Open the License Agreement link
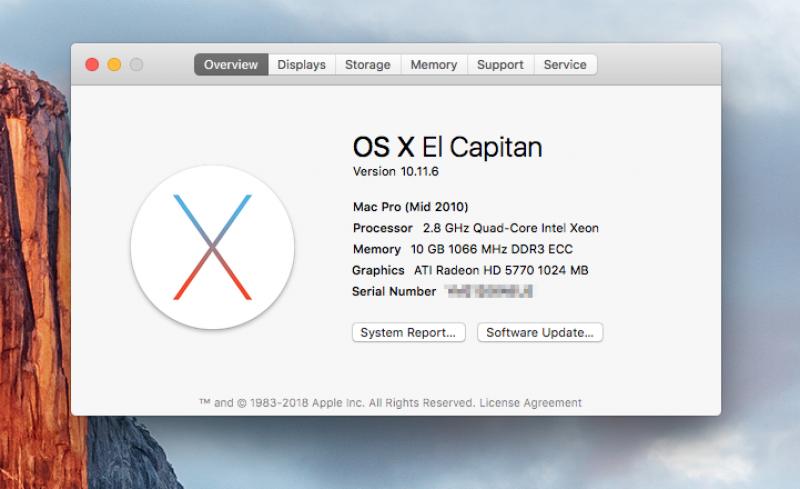Viewport: 800px width, 489px height. pyautogui.click(x=531, y=403)
